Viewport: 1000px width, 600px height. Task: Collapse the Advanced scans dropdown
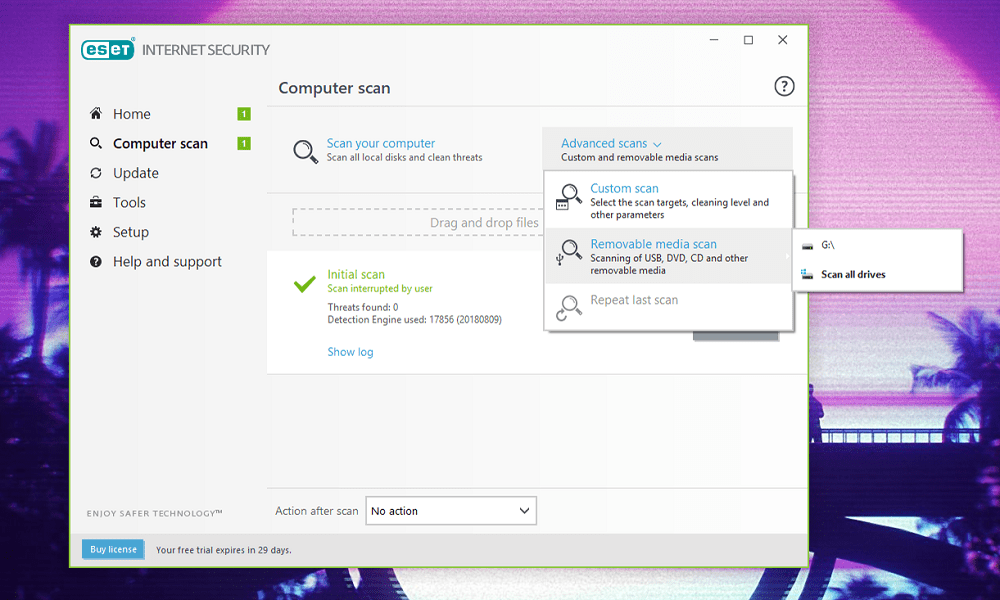[667, 149]
